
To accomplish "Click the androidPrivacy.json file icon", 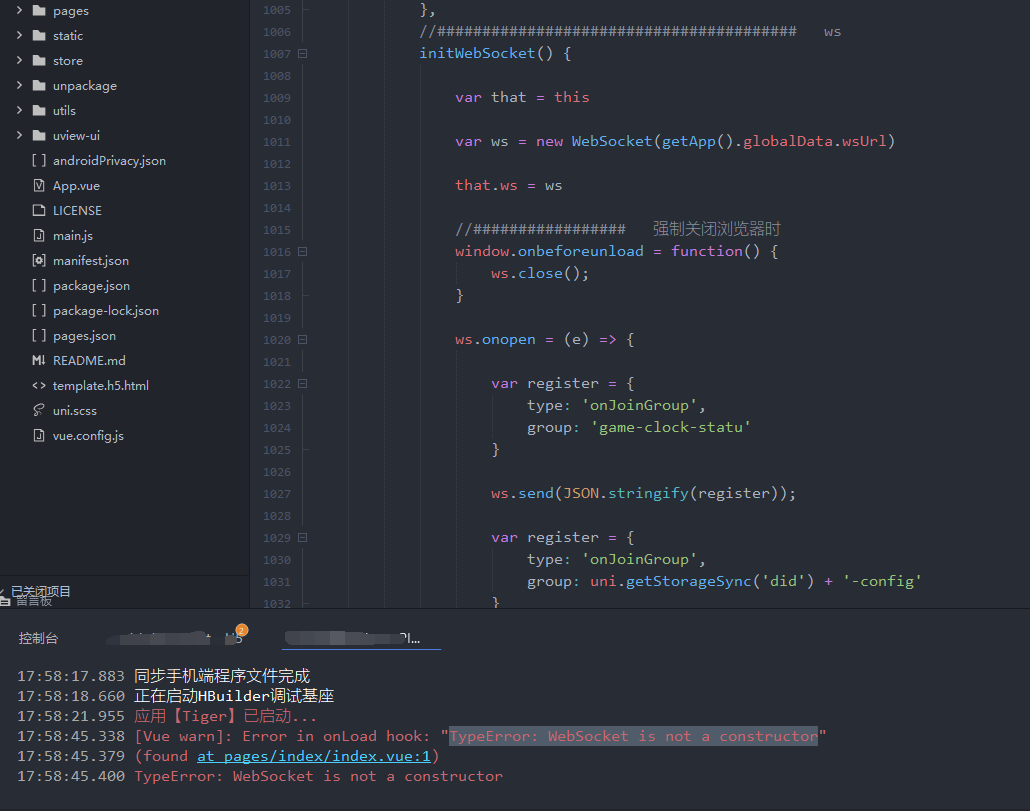I will [x=41, y=160].
